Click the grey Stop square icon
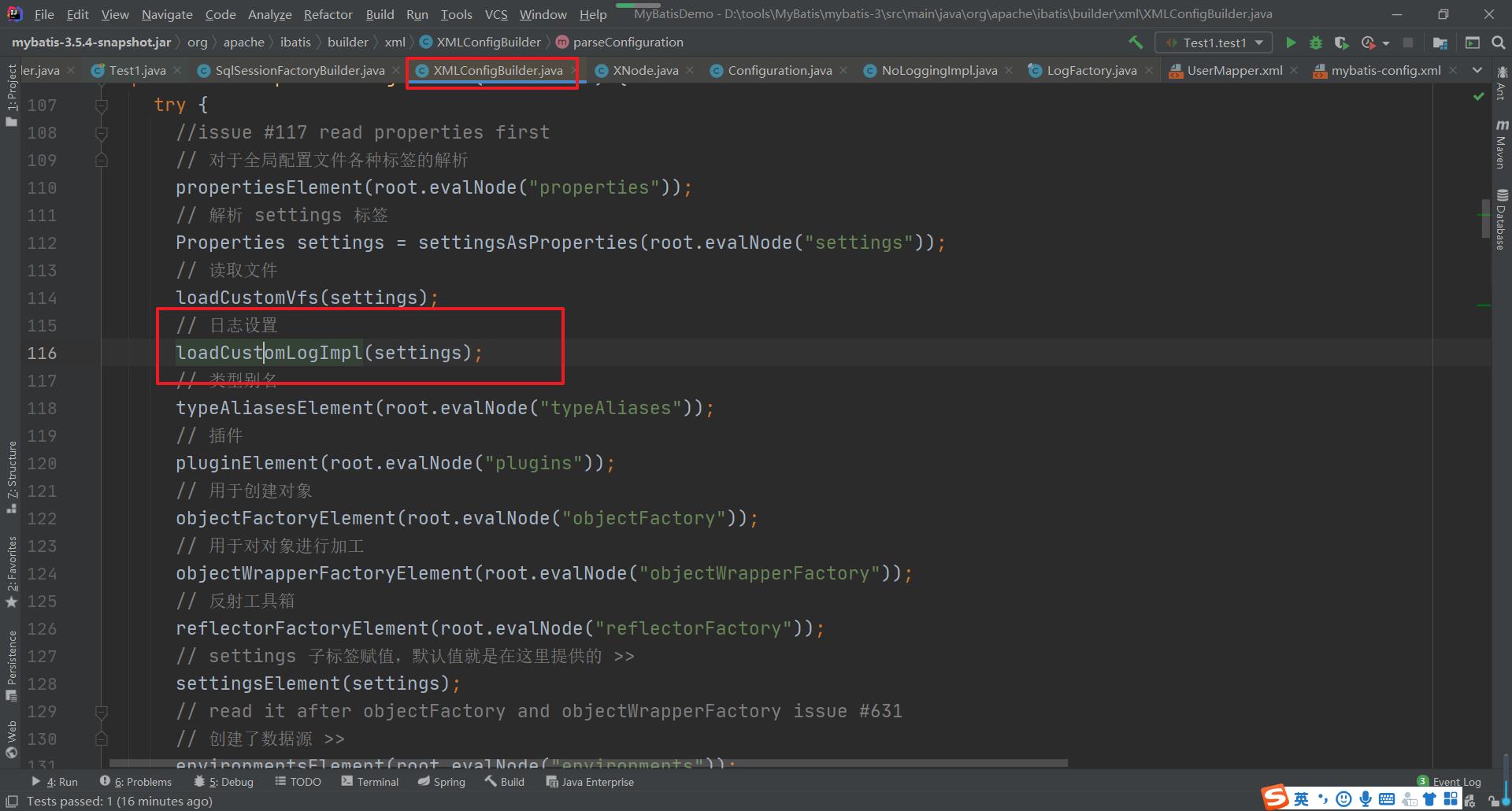1512x811 pixels. (1408, 43)
